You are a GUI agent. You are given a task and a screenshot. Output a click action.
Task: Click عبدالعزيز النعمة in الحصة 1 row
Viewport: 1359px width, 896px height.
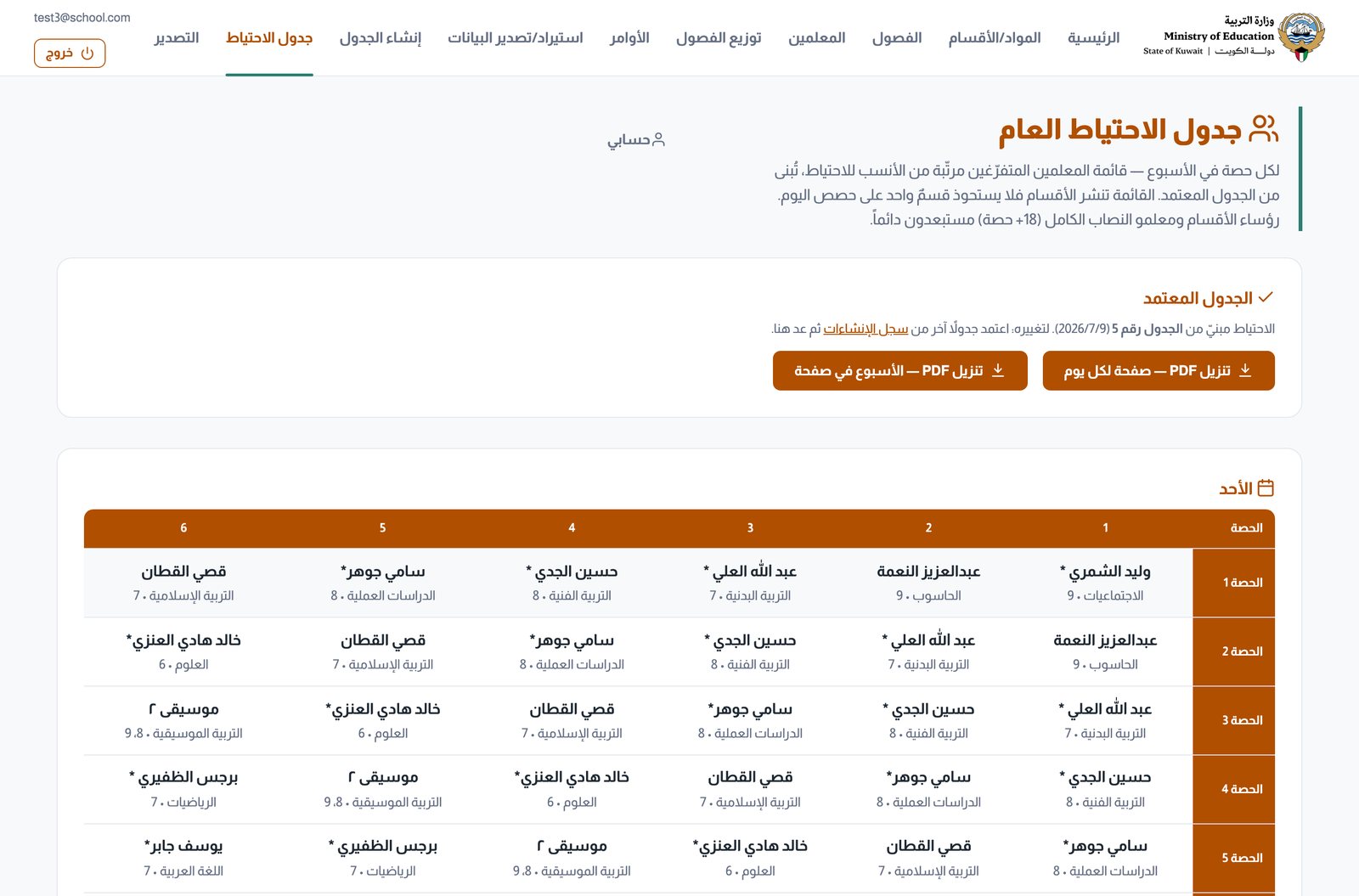[x=928, y=572]
